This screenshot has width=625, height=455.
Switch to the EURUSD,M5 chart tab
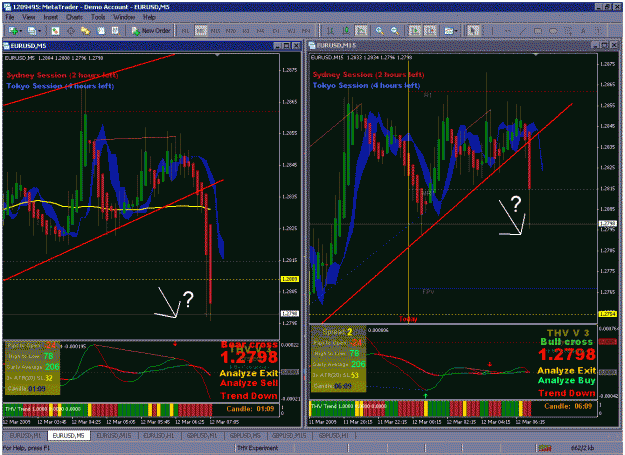tap(69, 436)
